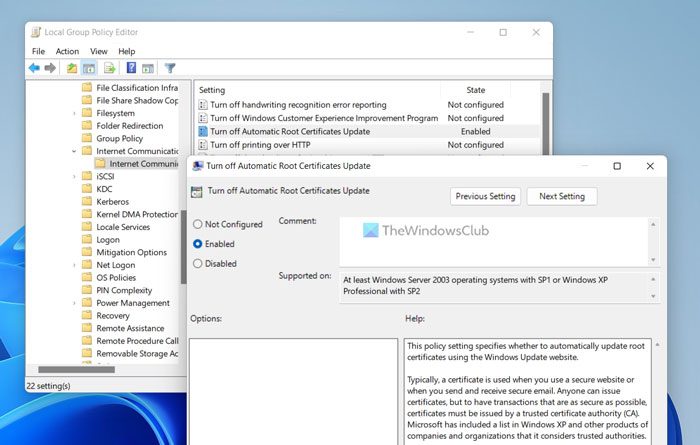The image size is (700, 445).
Task: Select the Remote Assistance tree item
Action: click(x=130, y=328)
